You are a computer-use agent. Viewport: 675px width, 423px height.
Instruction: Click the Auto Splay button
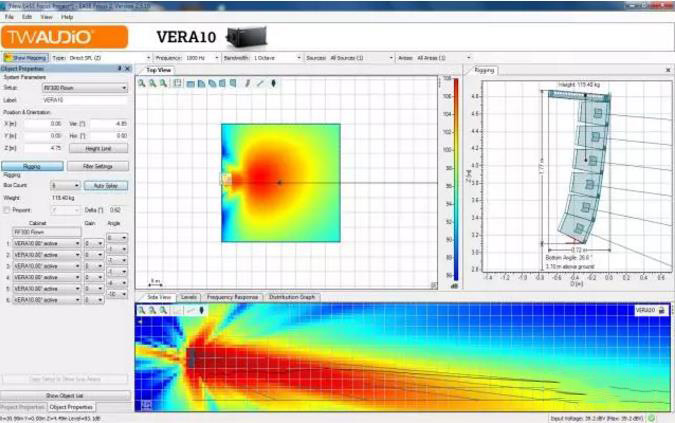point(106,185)
